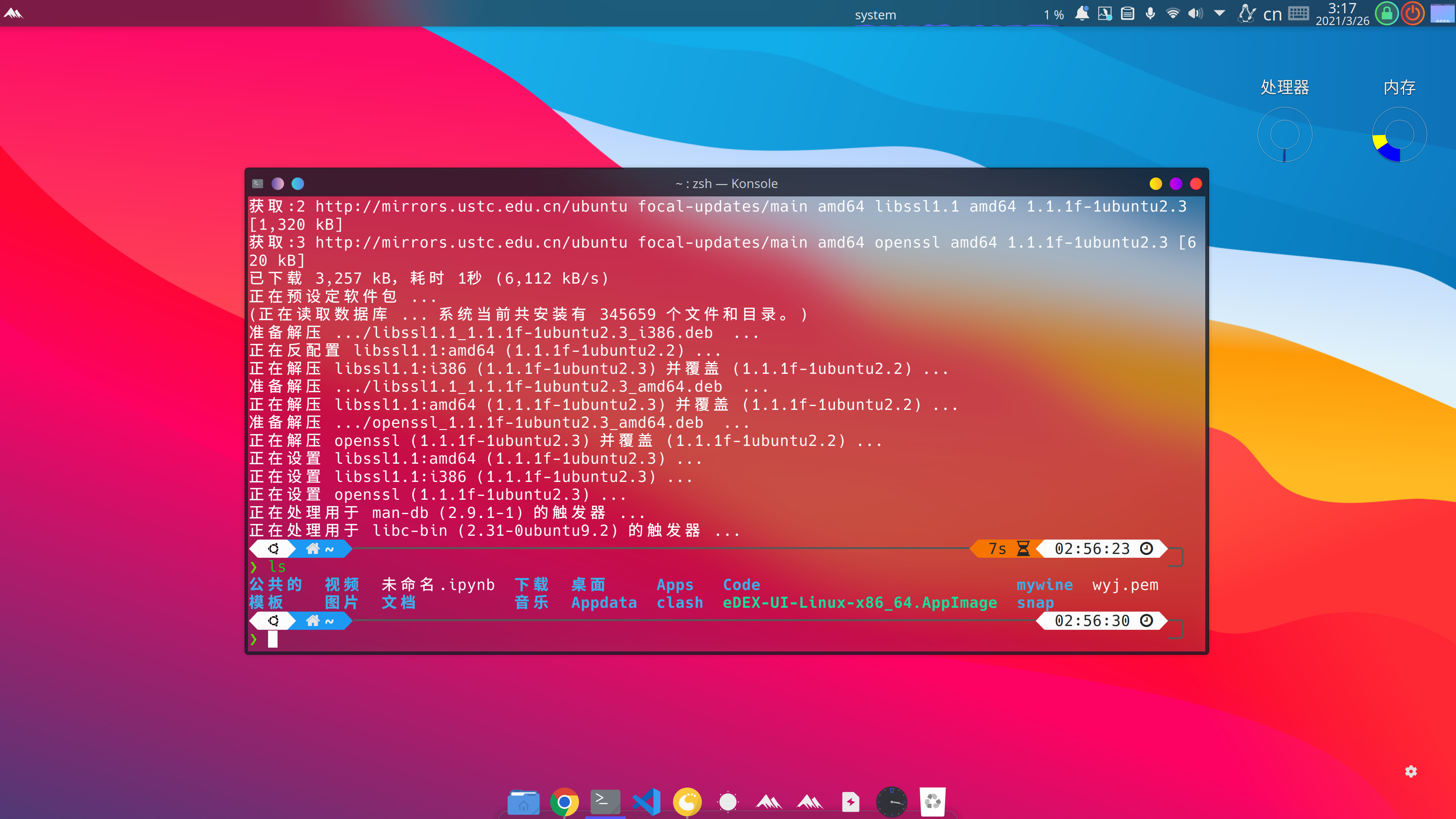
Task: Launch Google Chrome from the dock
Action: tap(564, 802)
